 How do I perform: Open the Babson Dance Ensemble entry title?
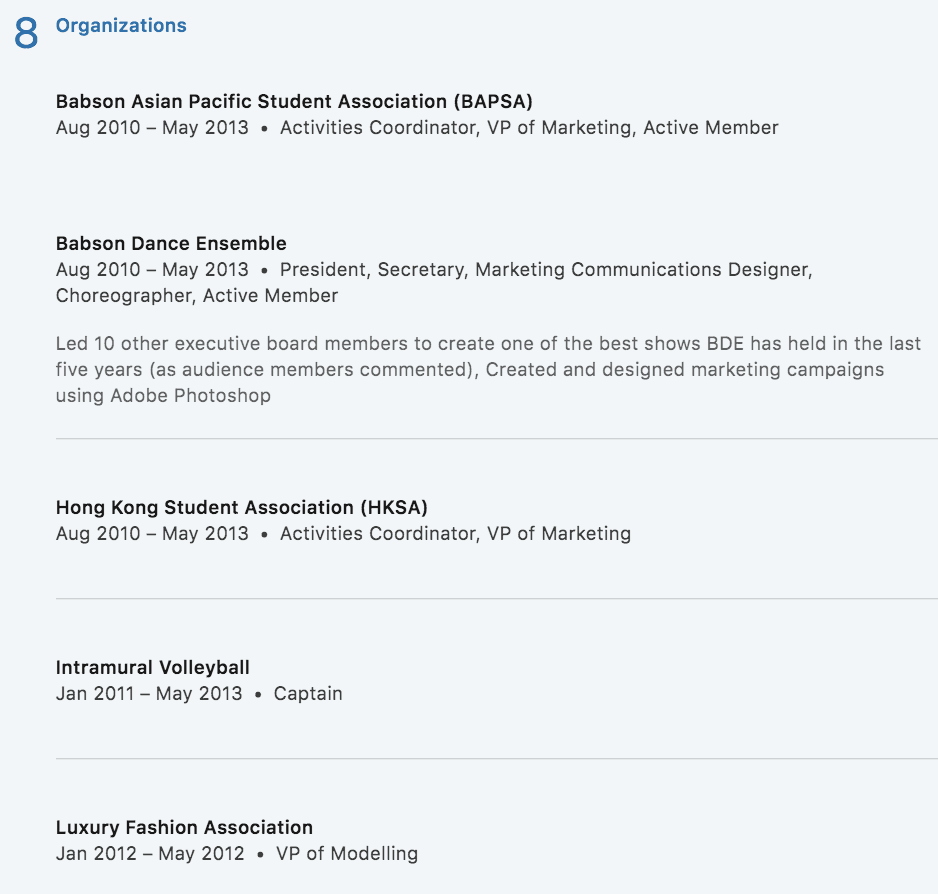pyautogui.click(x=171, y=244)
